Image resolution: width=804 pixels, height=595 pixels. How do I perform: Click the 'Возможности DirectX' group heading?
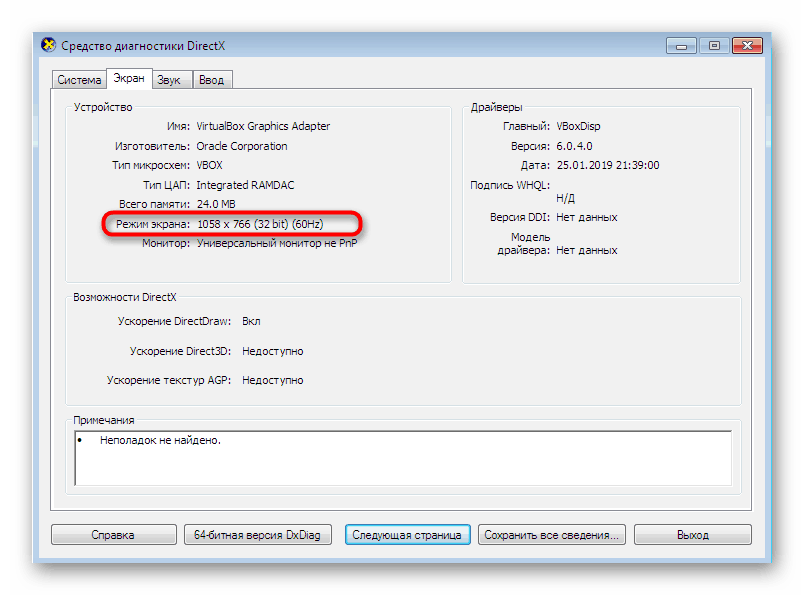(125, 298)
